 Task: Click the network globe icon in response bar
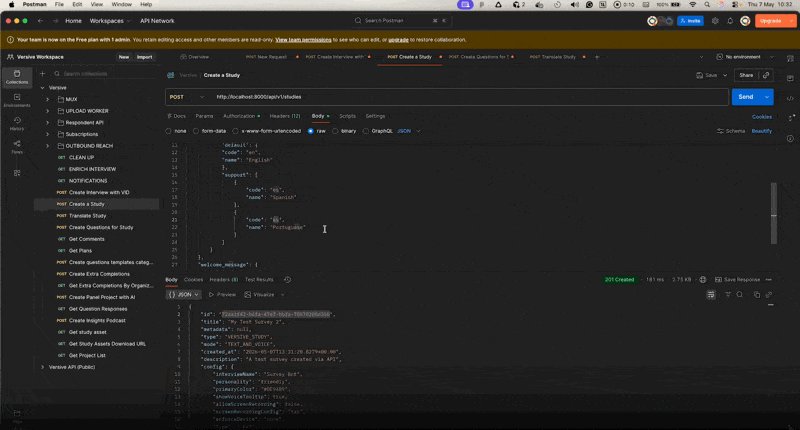point(703,280)
